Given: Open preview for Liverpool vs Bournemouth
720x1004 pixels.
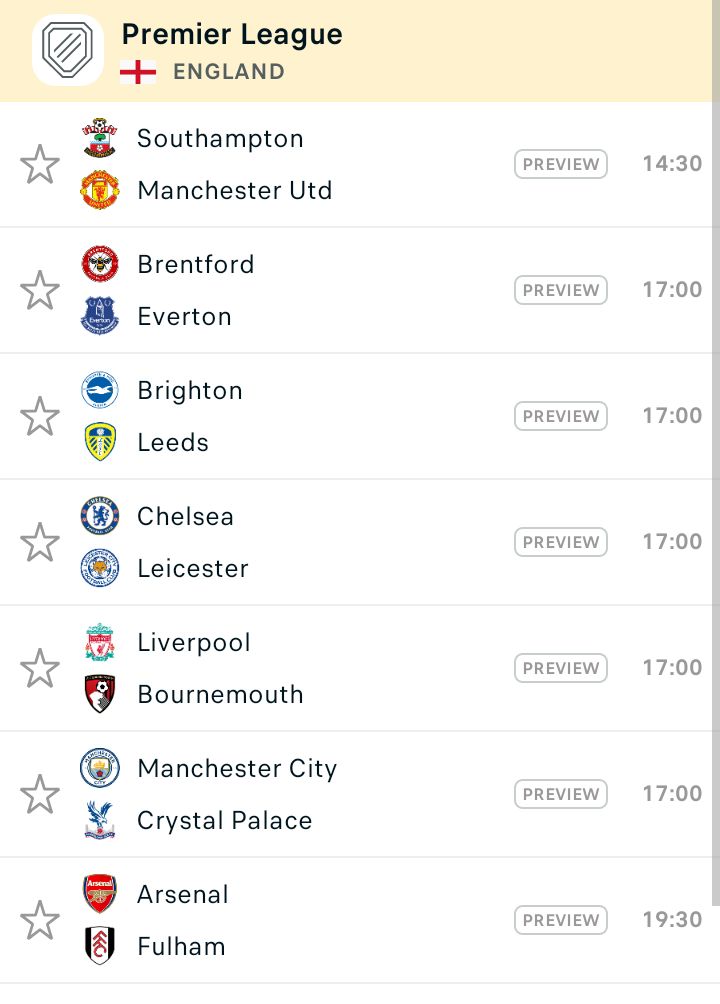Looking at the screenshot, I should click(560, 668).
